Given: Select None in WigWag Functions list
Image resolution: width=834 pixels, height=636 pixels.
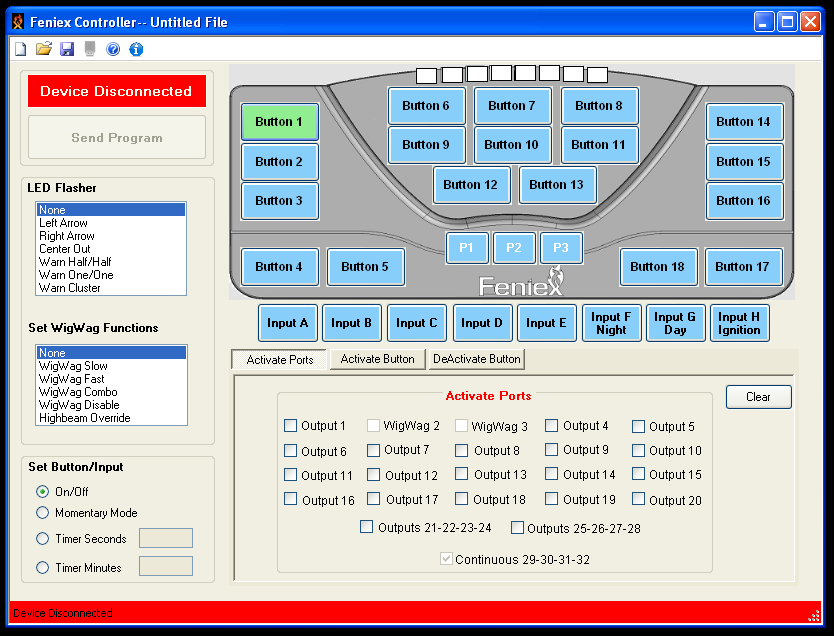Looking at the screenshot, I should tap(111, 353).
